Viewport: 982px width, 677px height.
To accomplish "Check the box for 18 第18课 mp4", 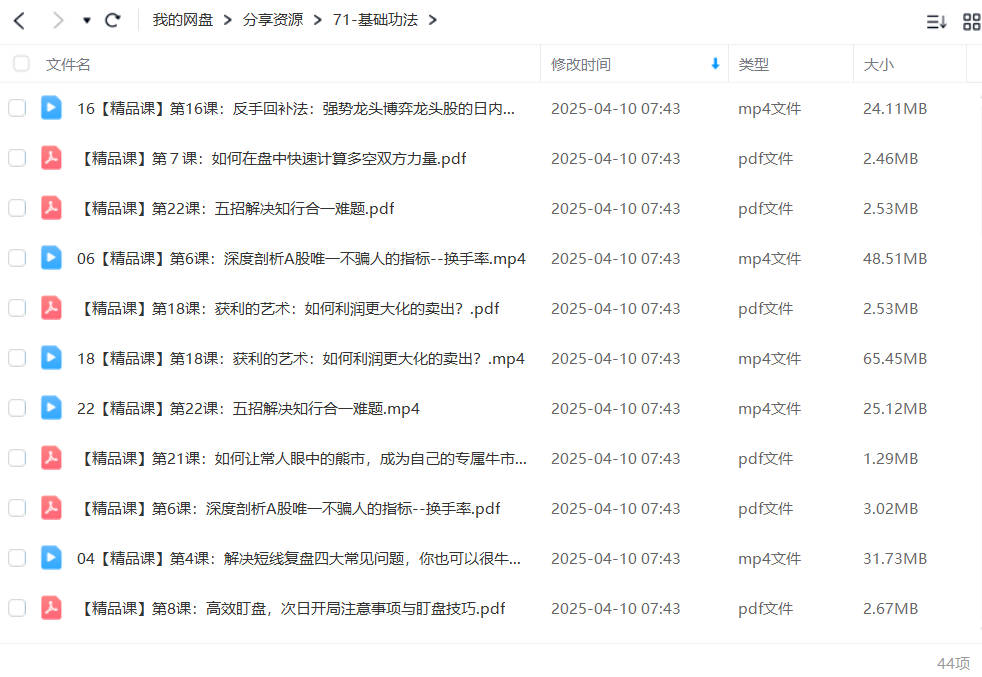I will pos(17,358).
